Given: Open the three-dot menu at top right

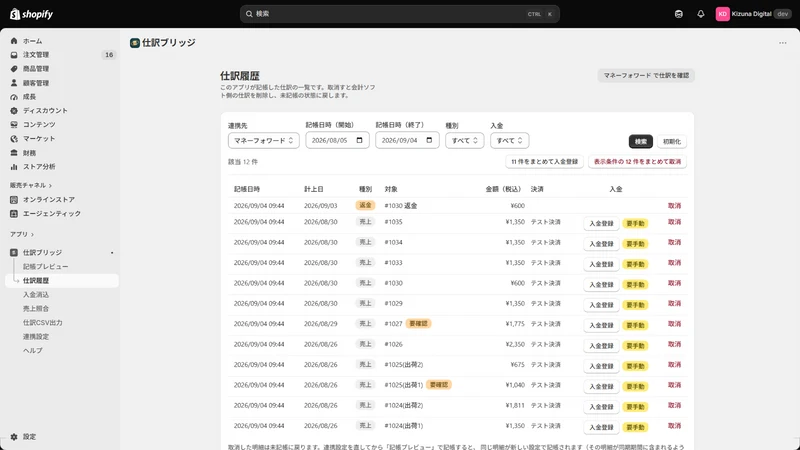Looking at the screenshot, I should (783, 43).
